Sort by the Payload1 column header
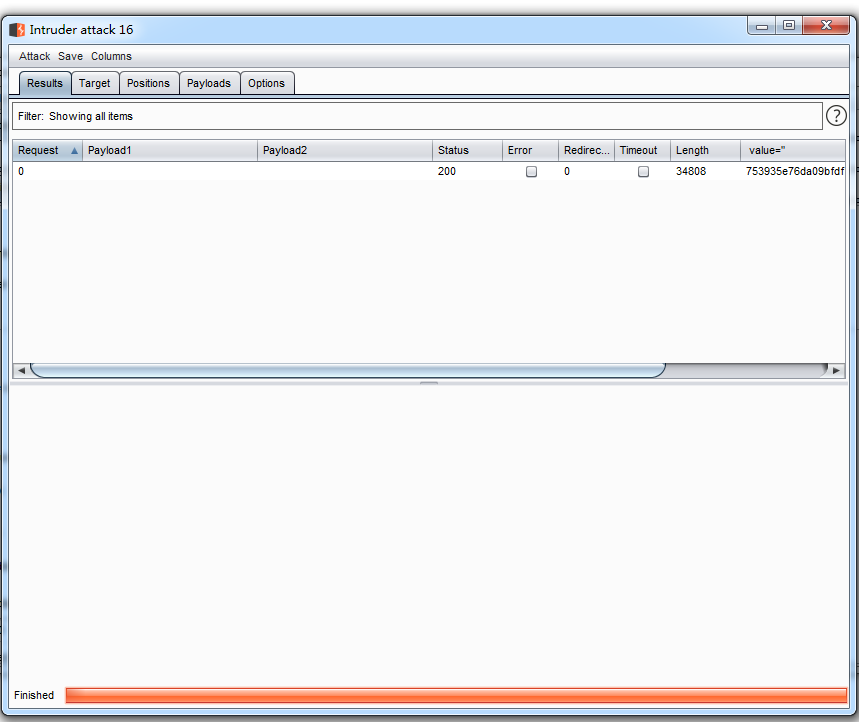Image resolution: width=859 pixels, height=722 pixels. pos(170,151)
